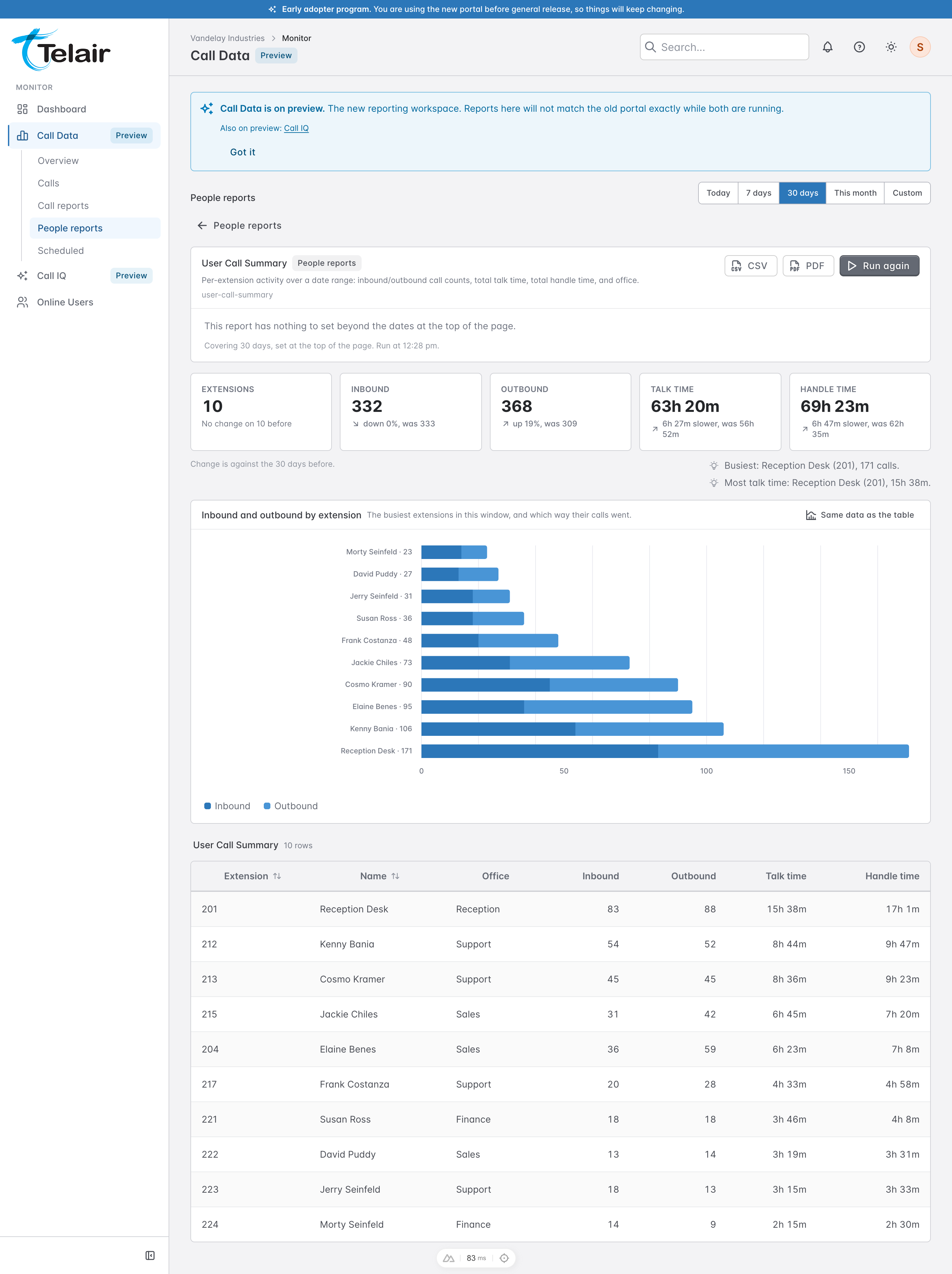Click the People reports tag chip
952x1274 pixels.
pos(327,263)
